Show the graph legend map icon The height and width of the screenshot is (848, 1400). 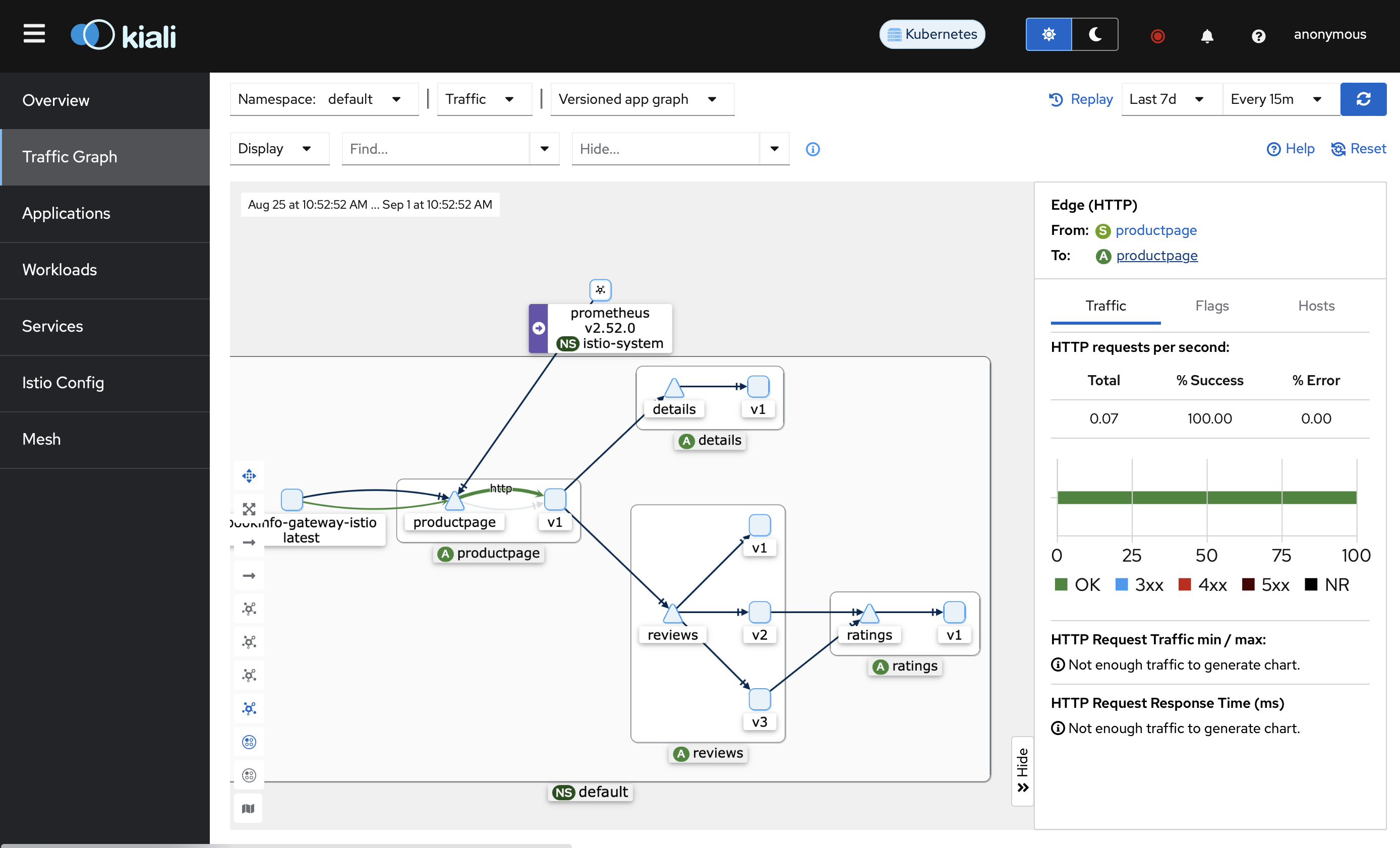coord(248,808)
